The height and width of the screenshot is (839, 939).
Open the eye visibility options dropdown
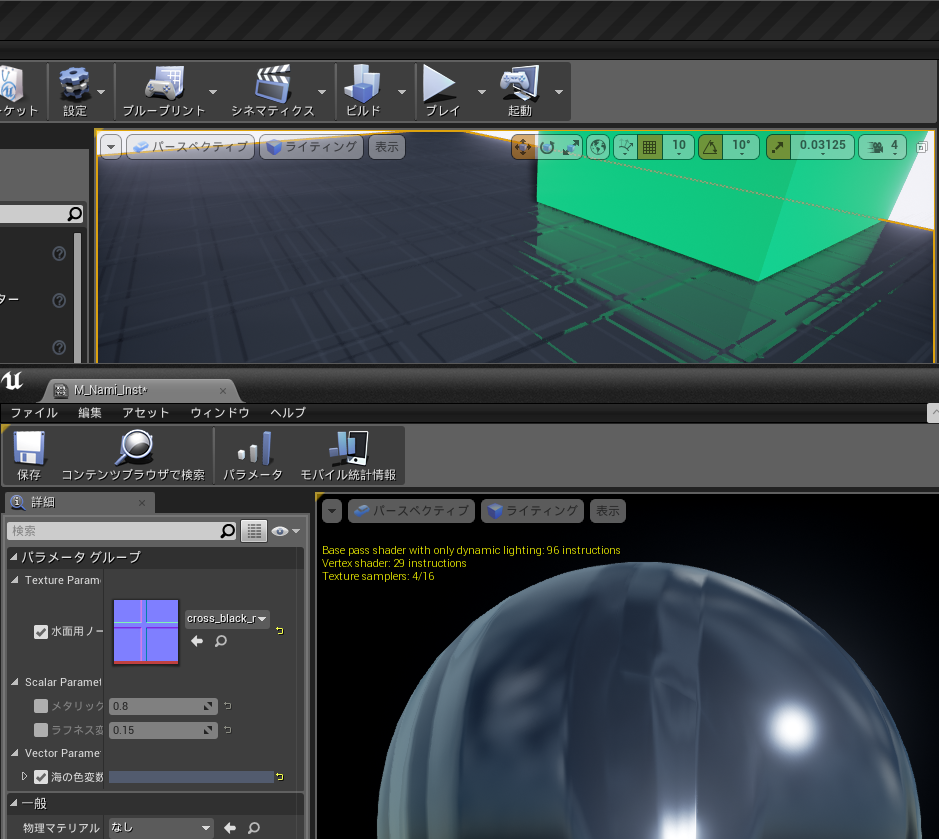coord(286,531)
